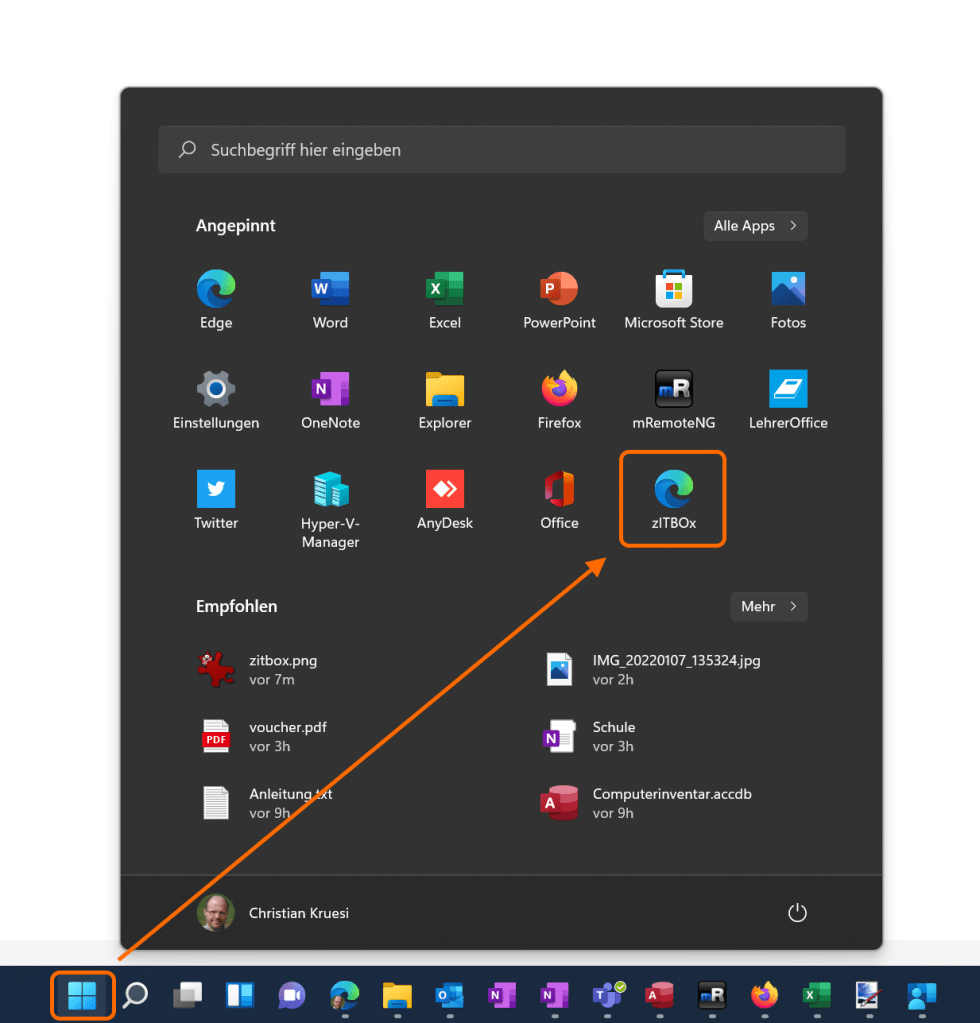
Task: Open the Twitter pinned tile
Action: [x=216, y=499]
